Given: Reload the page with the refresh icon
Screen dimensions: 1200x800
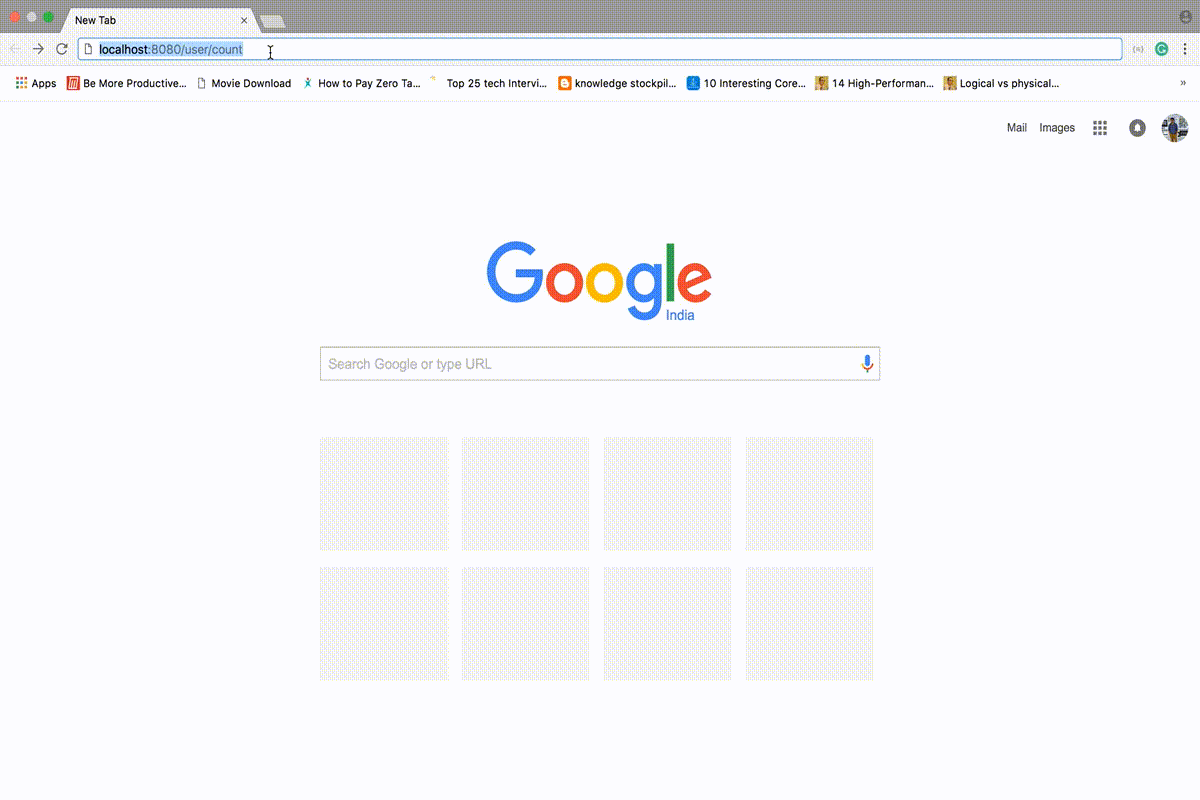Looking at the screenshot, I should coord(62,49).
